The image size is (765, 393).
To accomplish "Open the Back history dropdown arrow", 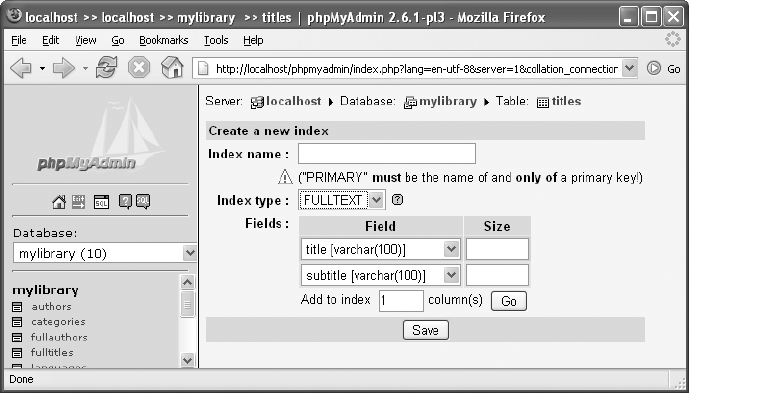I will coord(42,68).
